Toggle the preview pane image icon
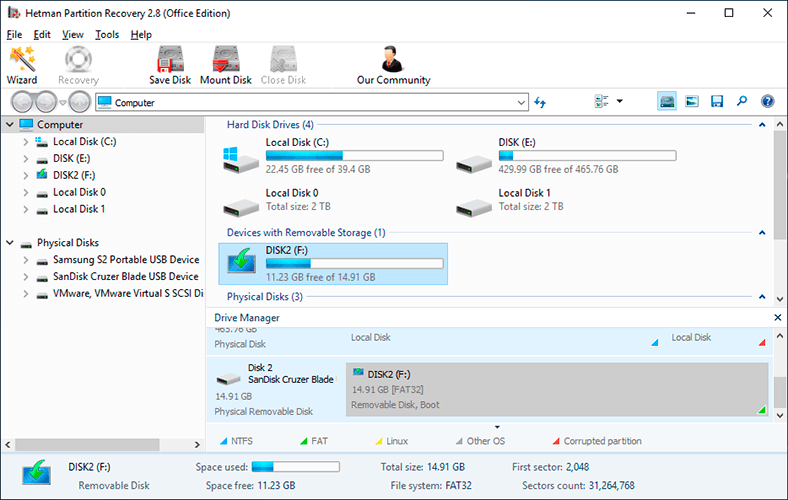The image size is (788, 500). pyautogui.click(x=692, y=102)
